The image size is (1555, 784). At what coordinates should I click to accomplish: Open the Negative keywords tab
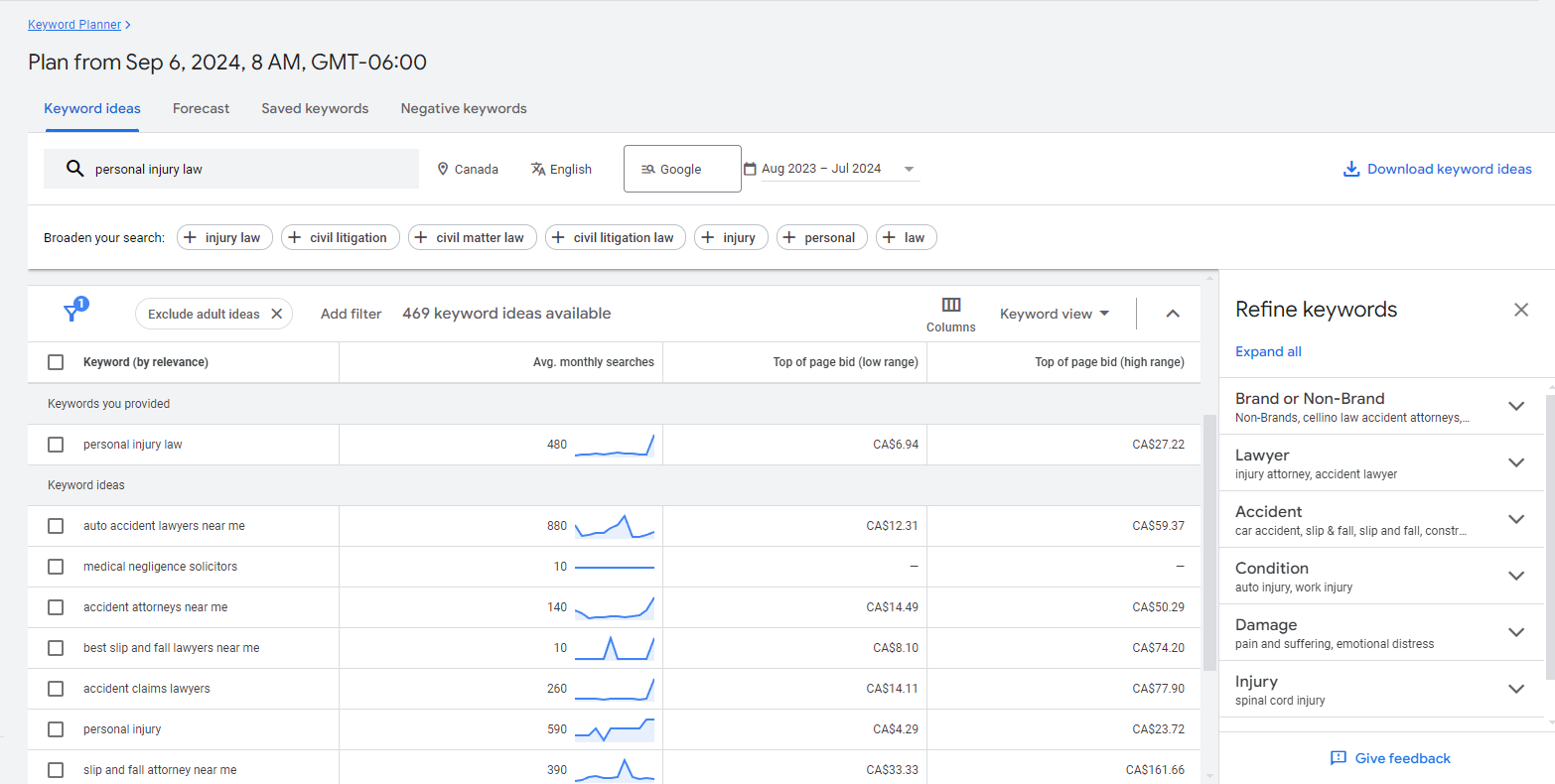point(464,108)
